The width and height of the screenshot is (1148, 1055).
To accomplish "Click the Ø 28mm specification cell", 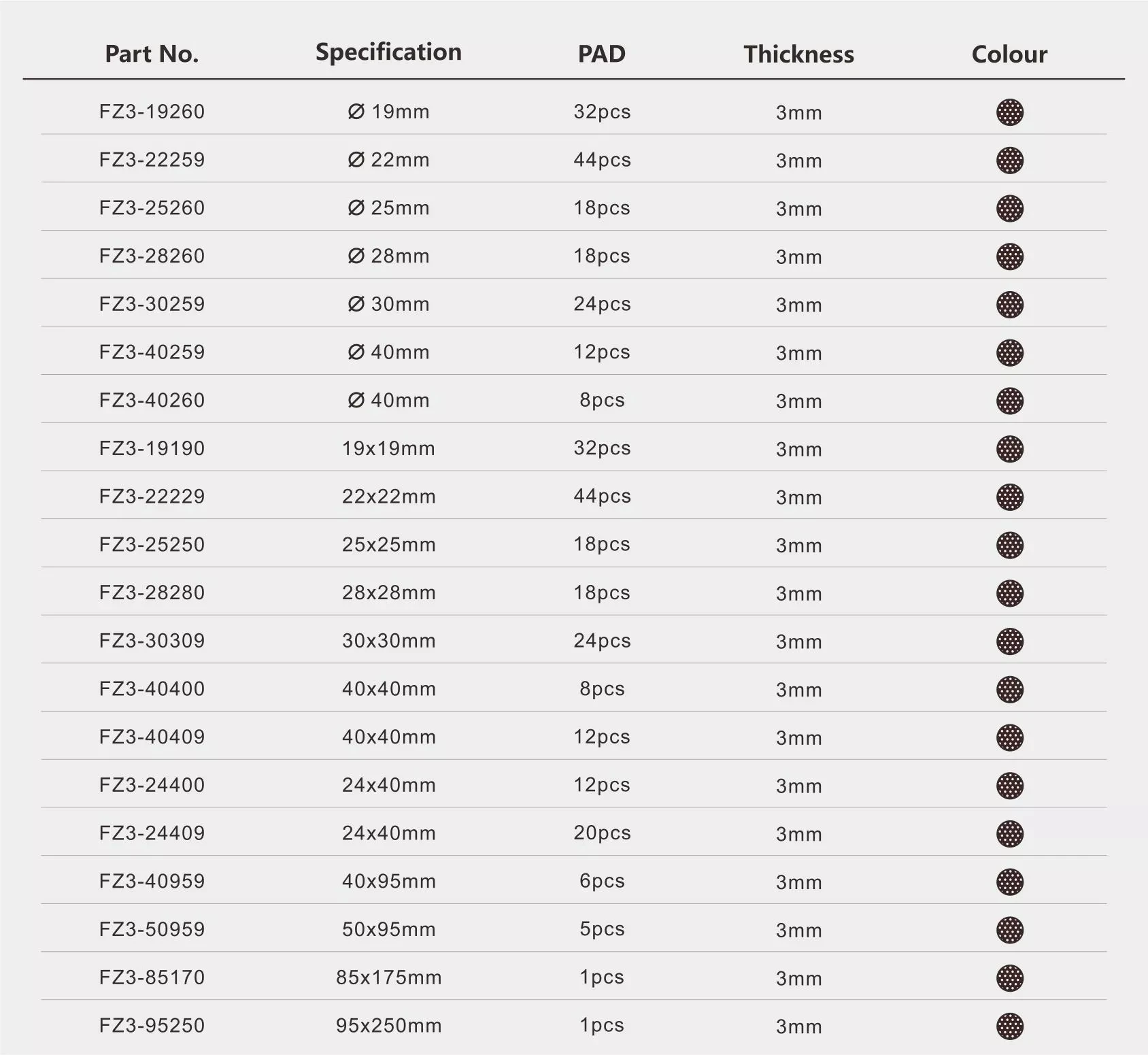I will pos(388,256).
